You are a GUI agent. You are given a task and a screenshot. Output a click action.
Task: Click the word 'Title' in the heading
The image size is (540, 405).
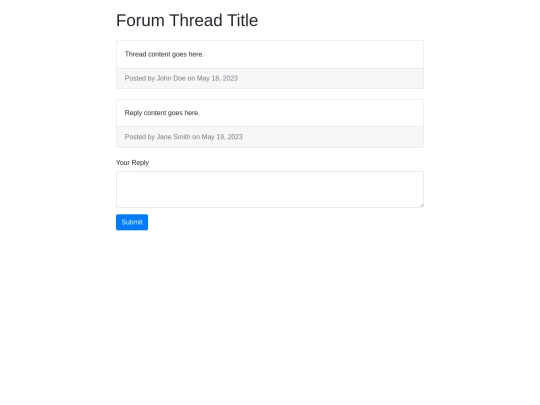tap(242, 20)
